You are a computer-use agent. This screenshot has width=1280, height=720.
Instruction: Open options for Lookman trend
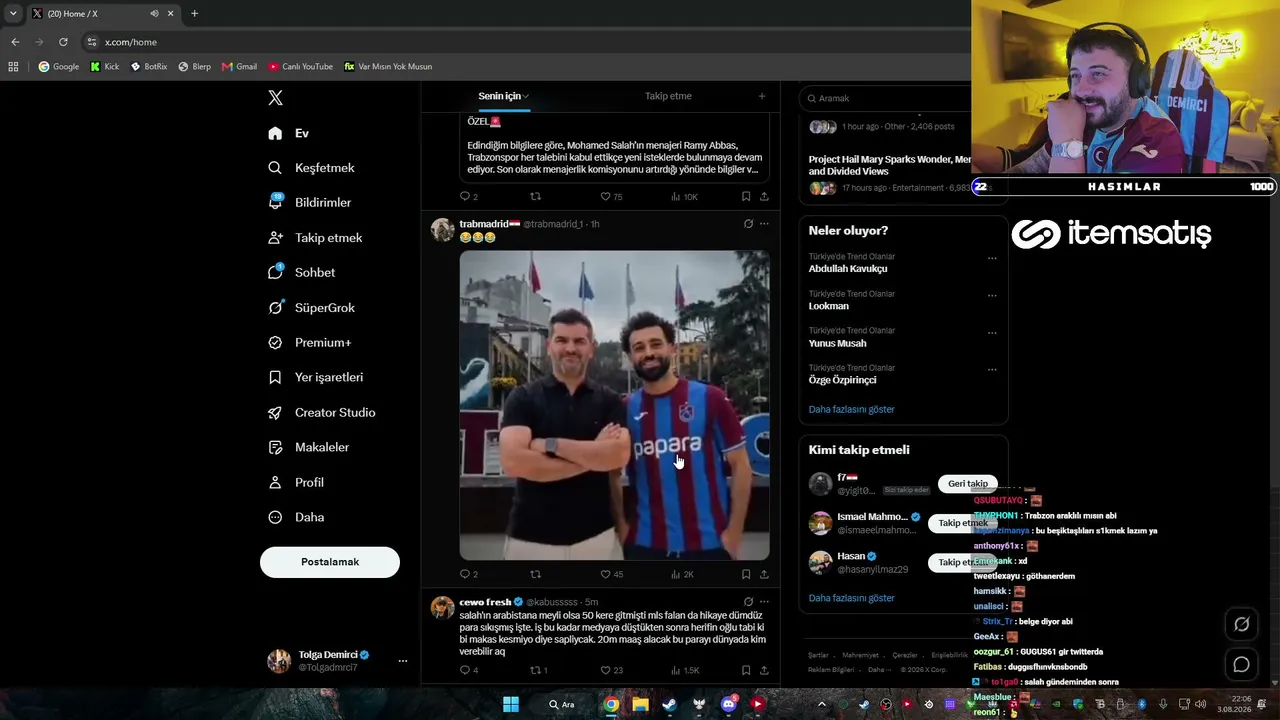[992, 295]
